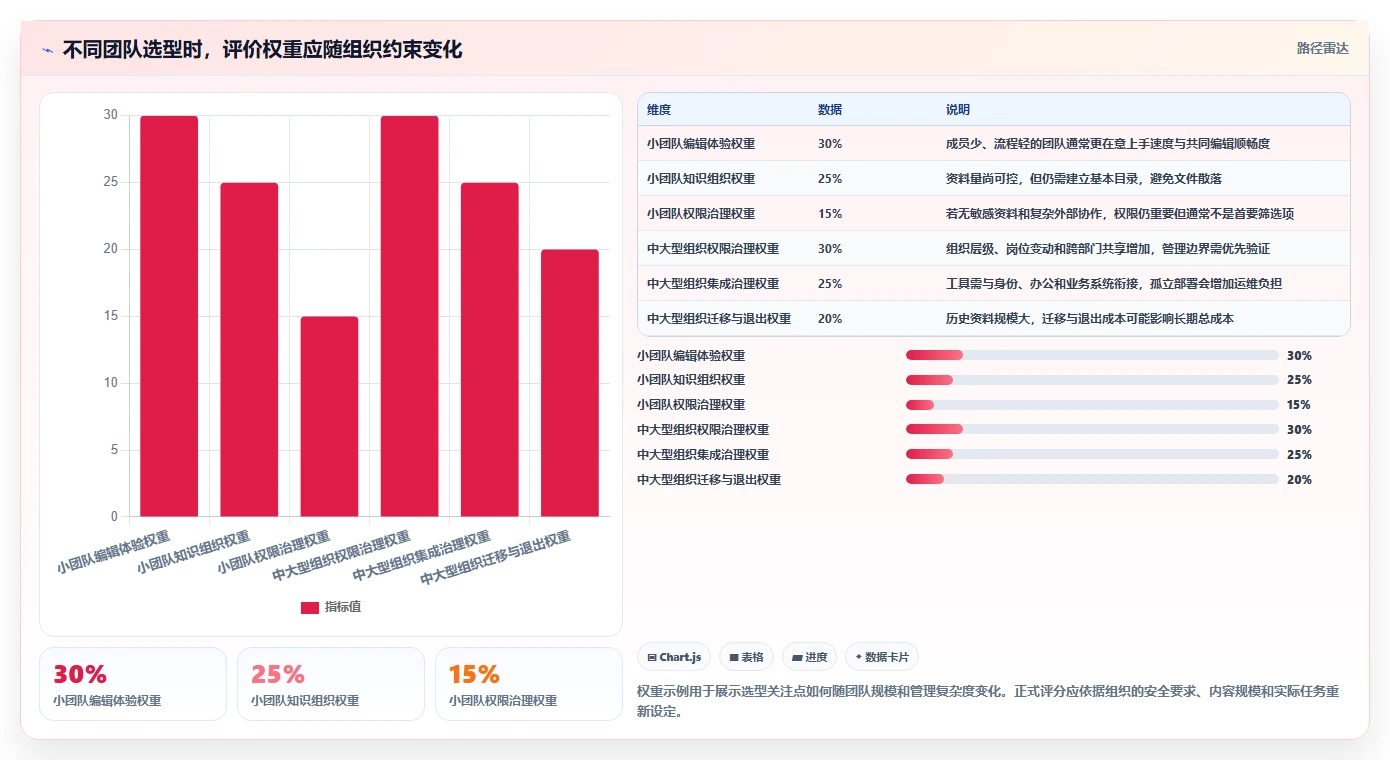Image resolution: width=1390 pixels, height=760 pixels.
Task: Open the 25% 小团队知识组织权重 data card
Action: (x=331, y=684)
